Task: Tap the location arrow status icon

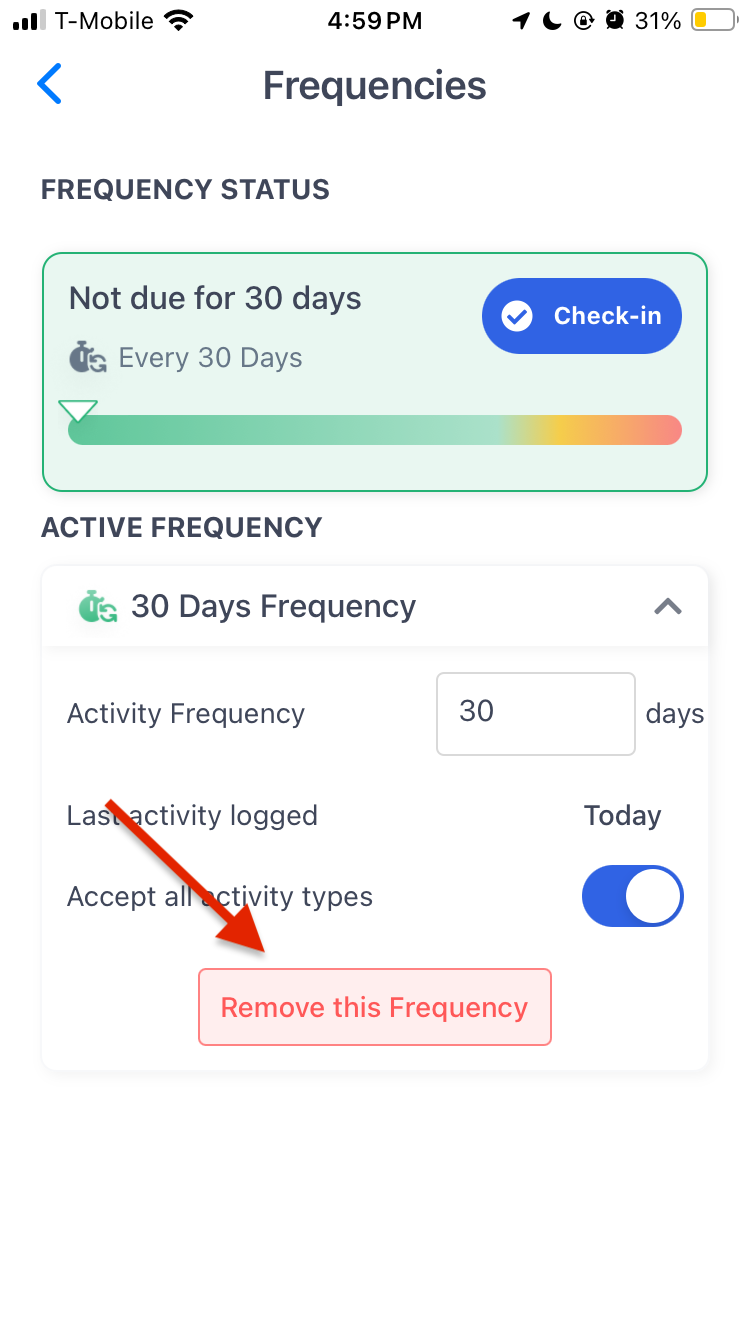Action: (521, 20)
